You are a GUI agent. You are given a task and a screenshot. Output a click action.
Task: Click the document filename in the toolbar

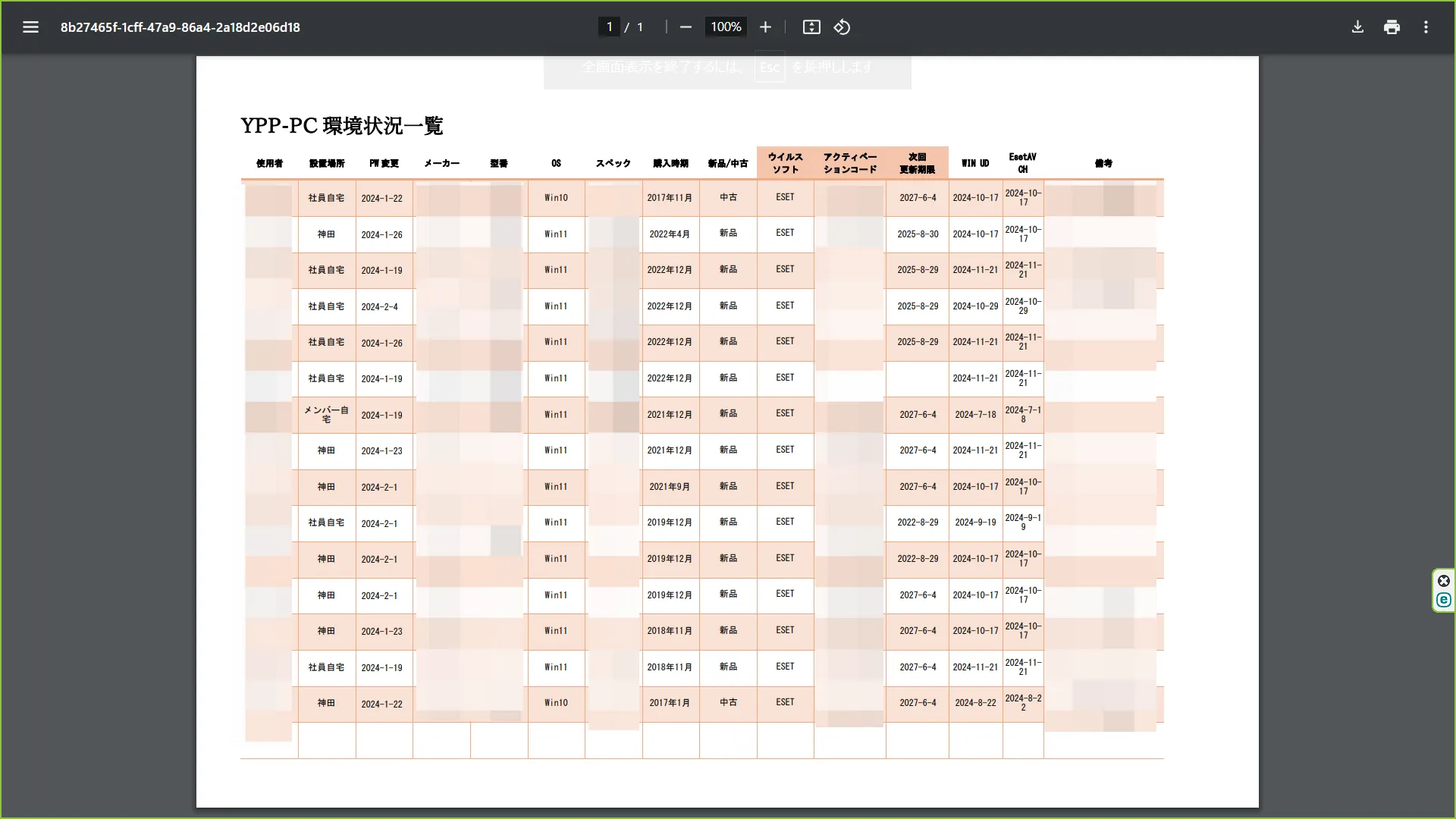[x=180, y=27]
